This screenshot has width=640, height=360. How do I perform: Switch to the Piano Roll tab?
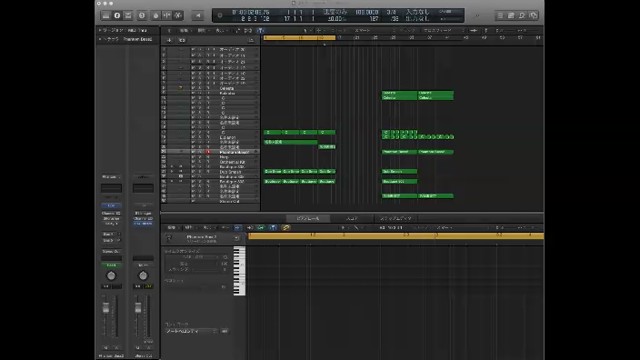coord(307,218)
